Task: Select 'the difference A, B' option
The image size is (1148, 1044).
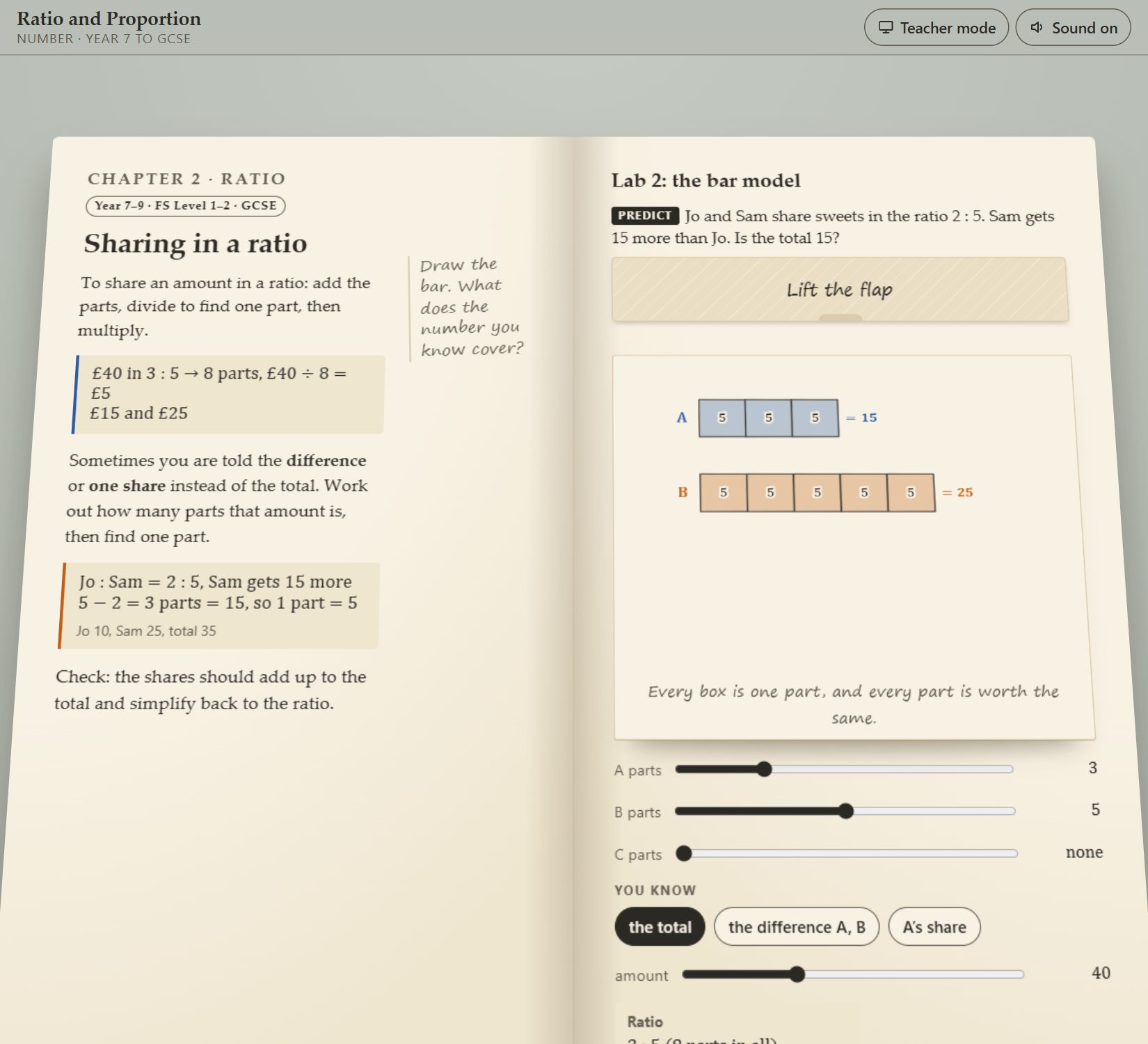Action: (797, 926)
